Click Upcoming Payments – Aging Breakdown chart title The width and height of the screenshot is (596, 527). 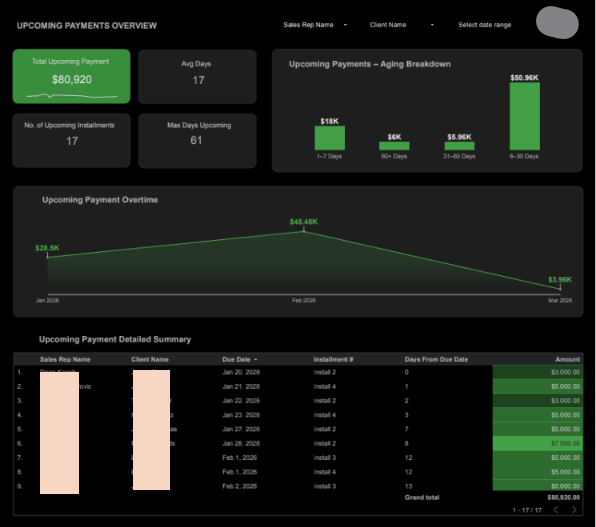(370, 64)
